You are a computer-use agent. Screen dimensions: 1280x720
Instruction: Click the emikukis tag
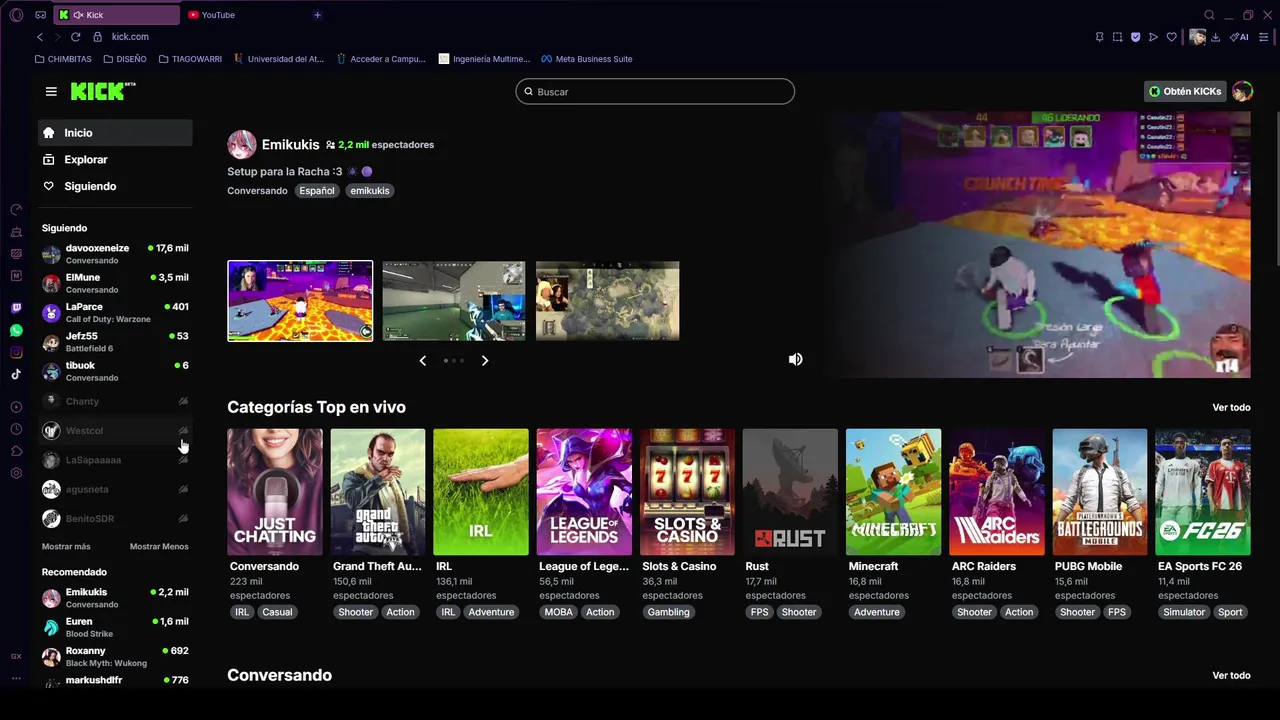[370, 191]
